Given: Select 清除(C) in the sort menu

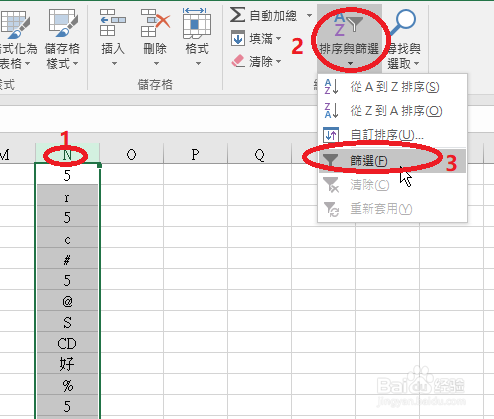Looking at the screenshot, I should (392, 185).
